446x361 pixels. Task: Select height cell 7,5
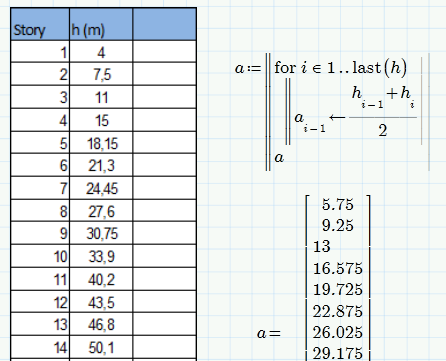(x=101, y=74)
